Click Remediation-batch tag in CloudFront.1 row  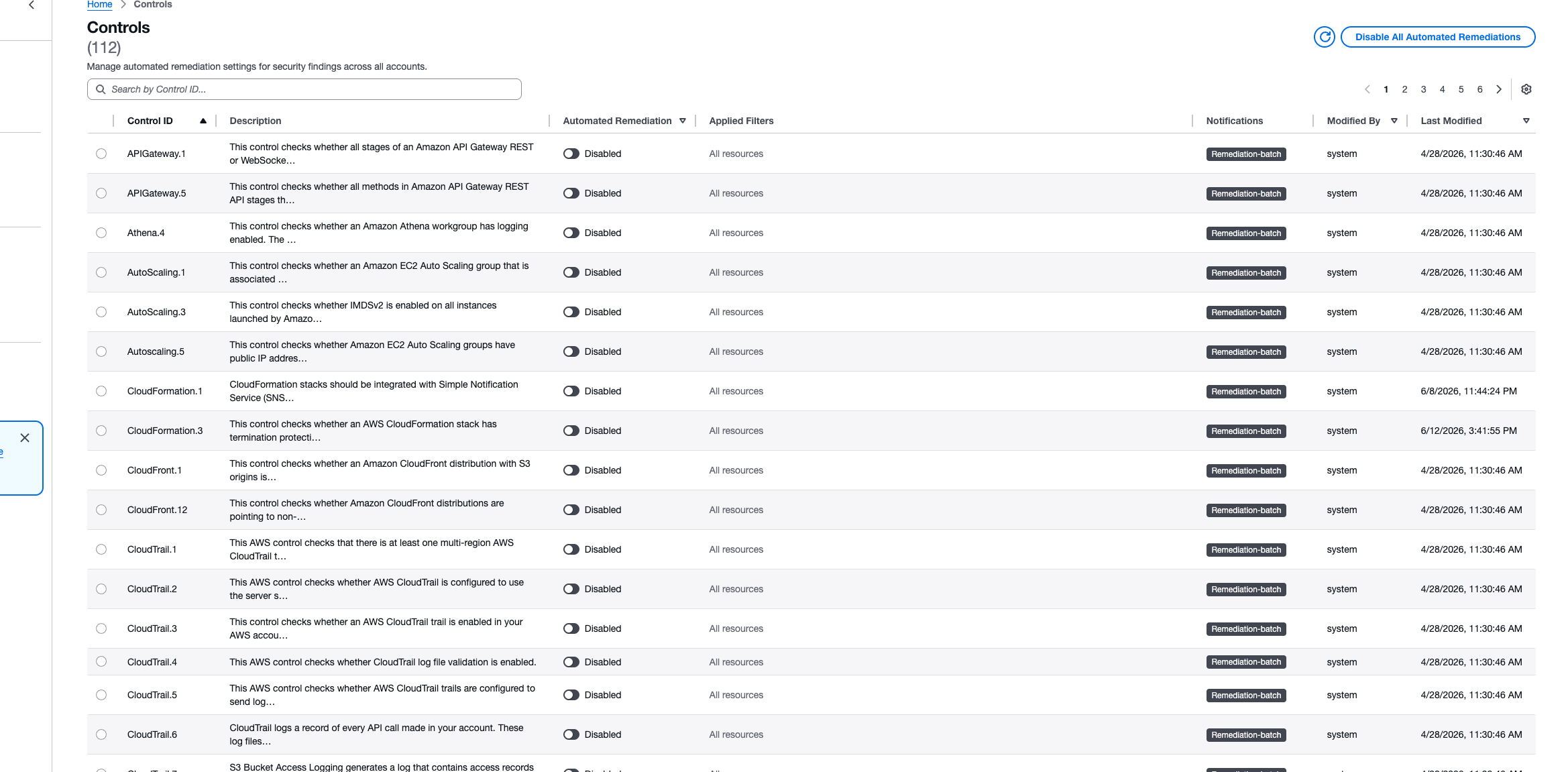tap(1246, 471)
